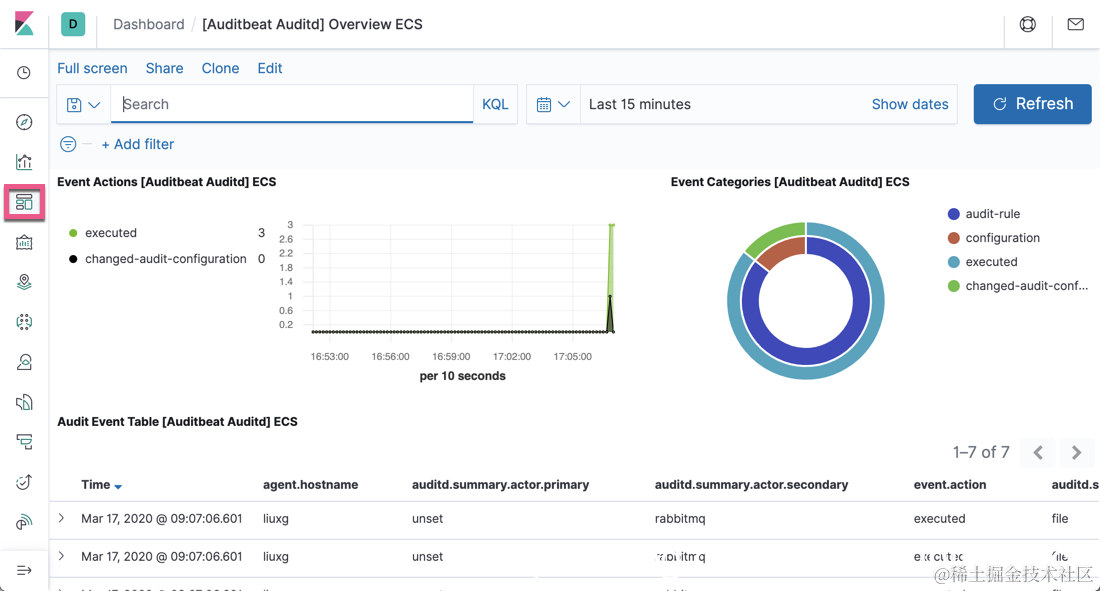Switch query language via KQL
Viewport: 1100px width, 591px height.
tap(495, 104)
